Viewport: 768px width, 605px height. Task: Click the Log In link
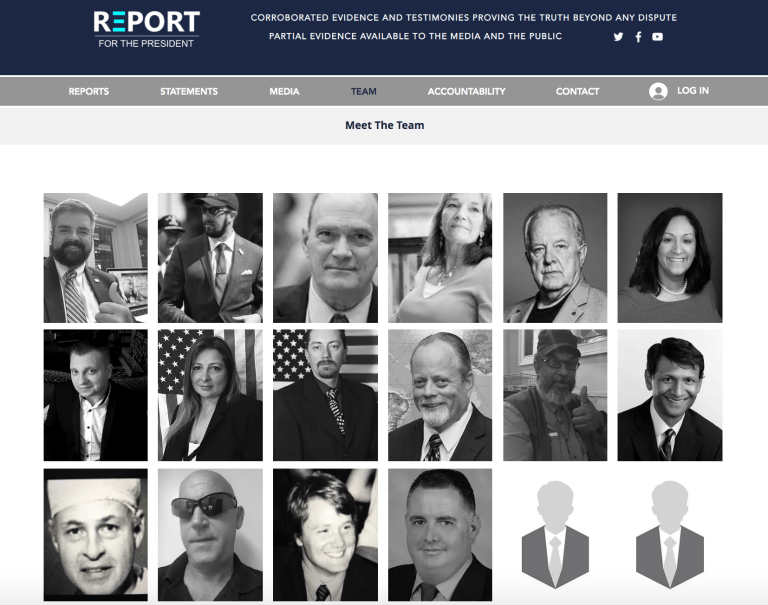pyautogui.click(x=693, y=91)
